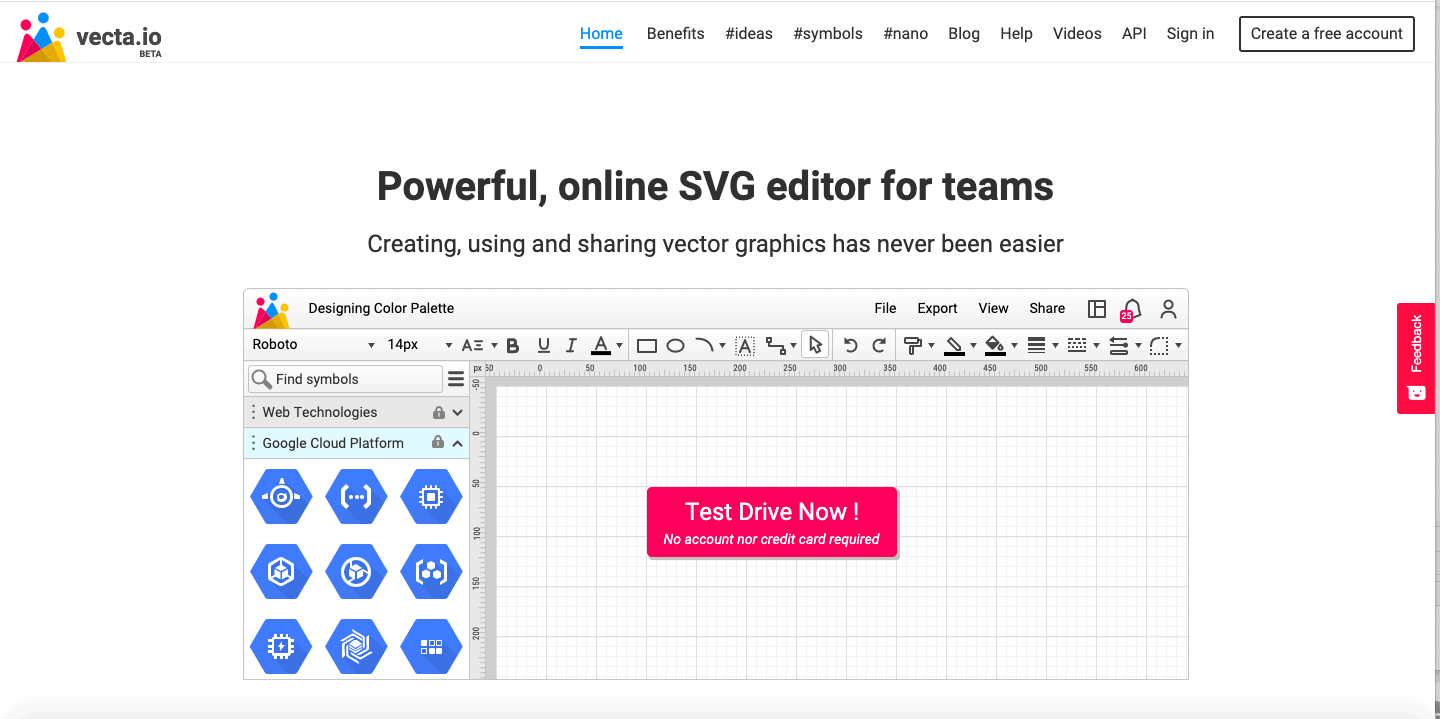Viewport: 1440px width, 719px height.
Task: Toggle underline text formatting
Action: 543,345
